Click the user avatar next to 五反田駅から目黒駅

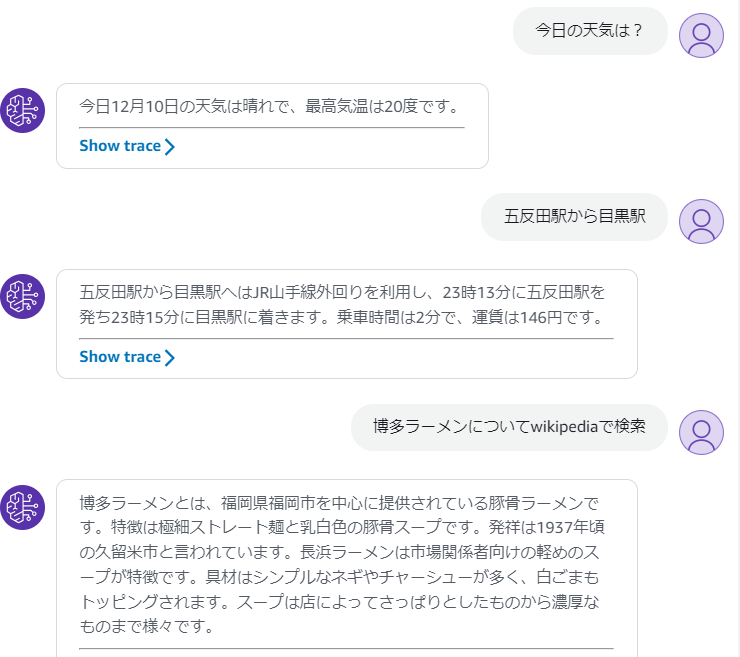tap(701, 221)
